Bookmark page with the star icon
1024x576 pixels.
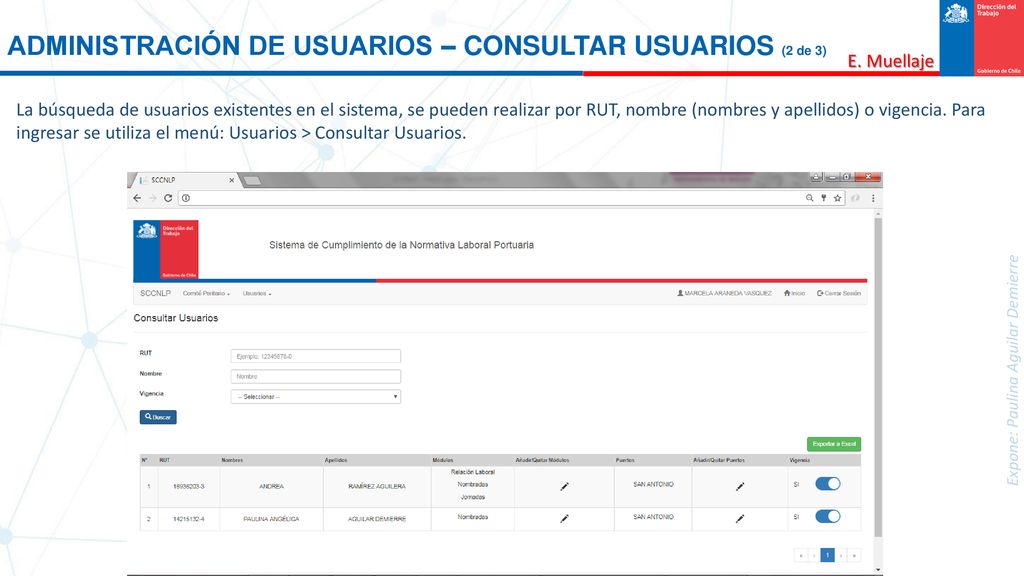click(837, 198)
